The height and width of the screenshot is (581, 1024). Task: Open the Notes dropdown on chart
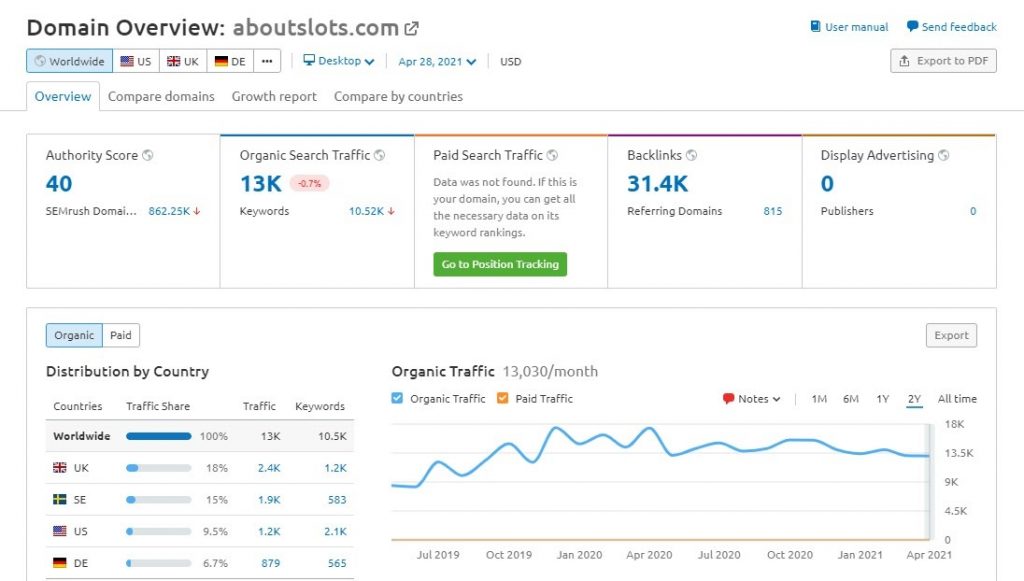point(751,399)
